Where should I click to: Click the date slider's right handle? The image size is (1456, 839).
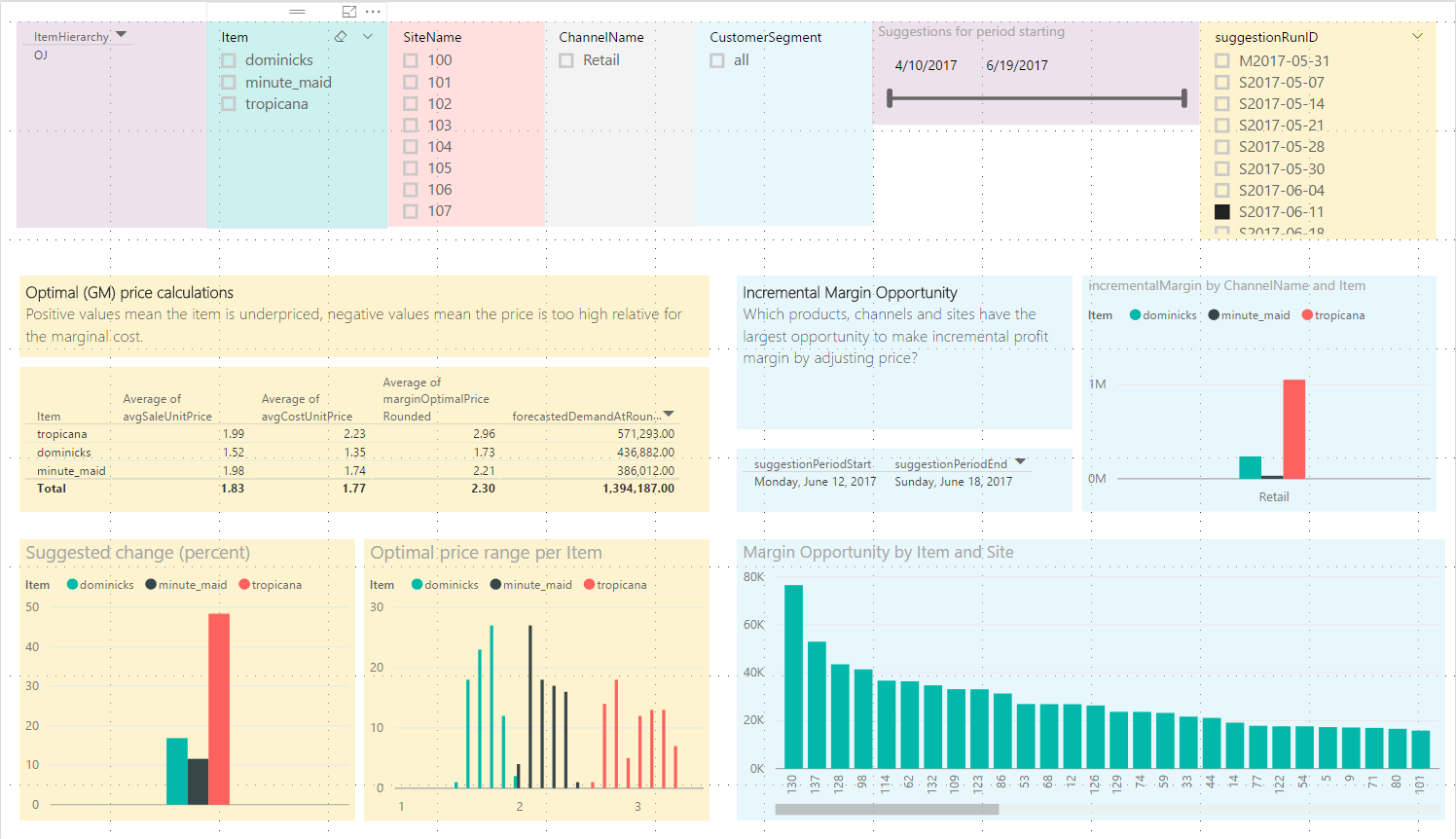(1184, 97)
